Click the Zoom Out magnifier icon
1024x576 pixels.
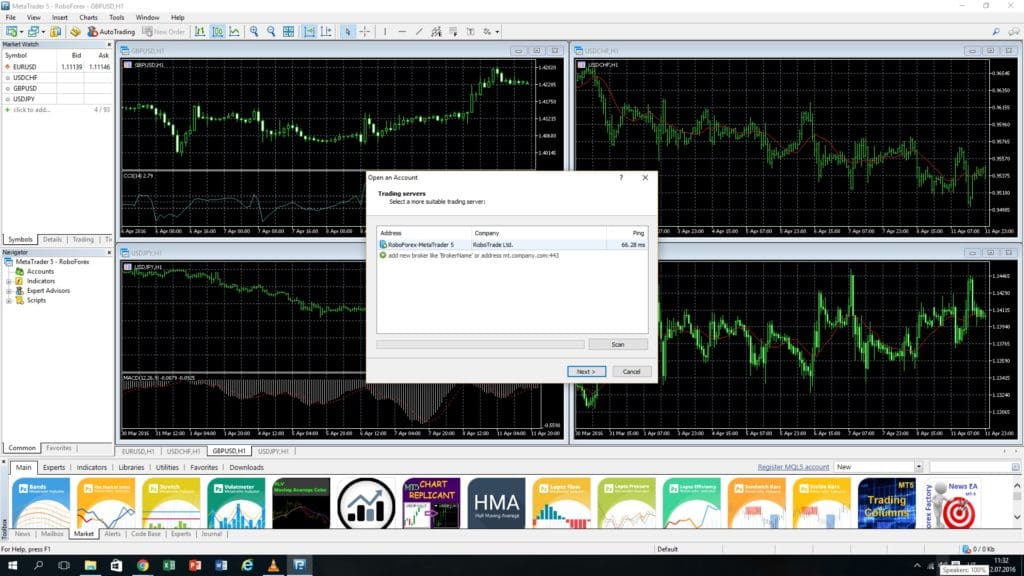tap(271, 31)
